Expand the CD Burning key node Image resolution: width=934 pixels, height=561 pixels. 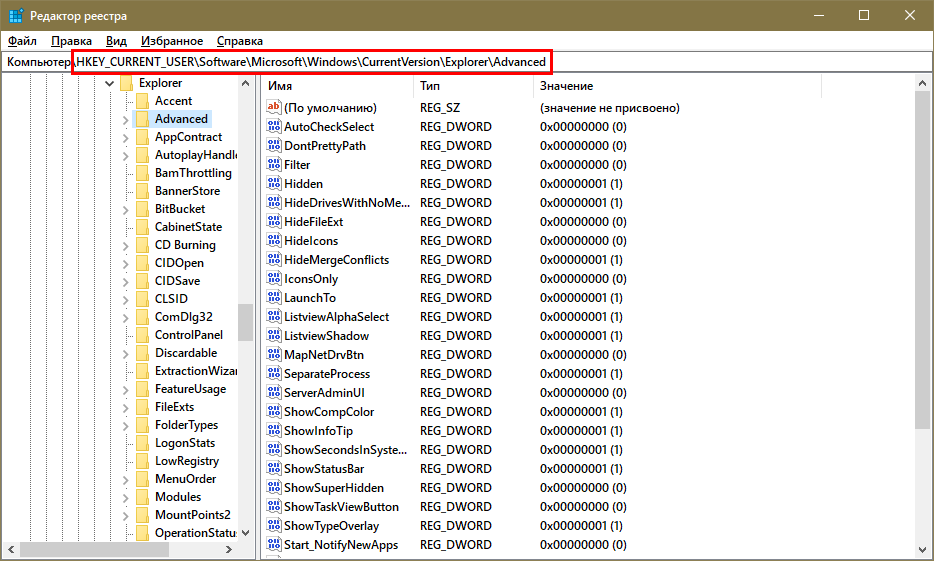125,245
